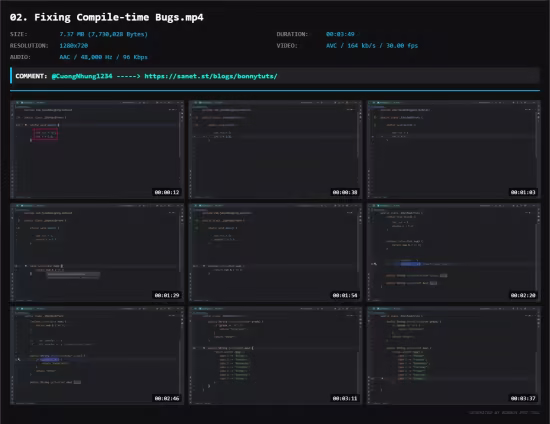Screen dimensions: 550x424
Task: Select the file title '02. Fixing Compile-time Bugs.mp4'
Action: click(107, 17)
